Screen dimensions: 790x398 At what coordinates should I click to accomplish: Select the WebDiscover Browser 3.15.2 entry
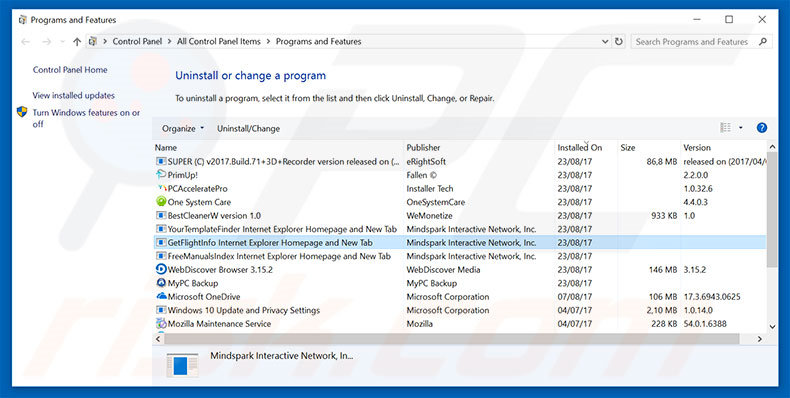point(220,270)
